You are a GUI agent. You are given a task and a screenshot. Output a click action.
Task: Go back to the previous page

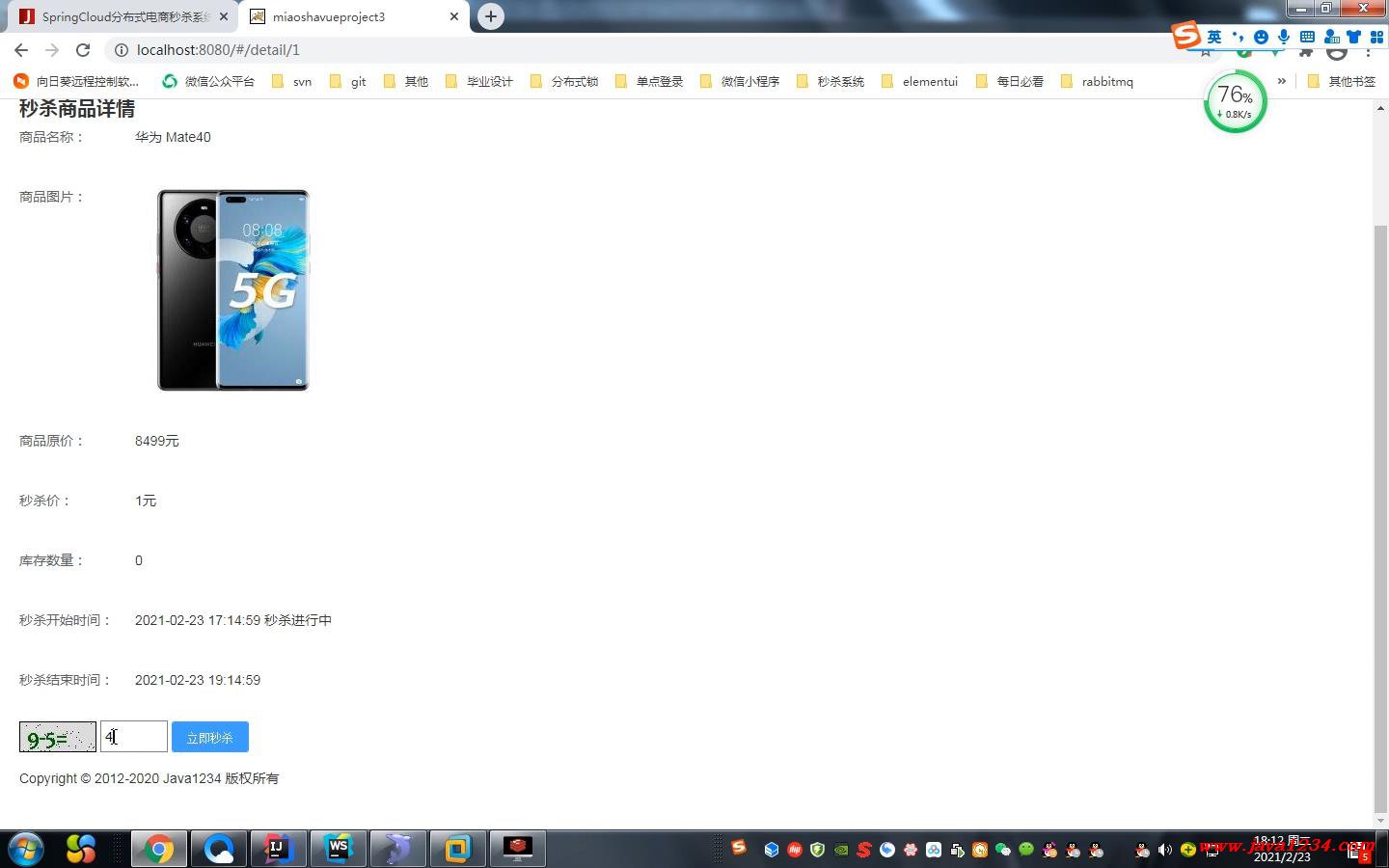tap(21, 50)
